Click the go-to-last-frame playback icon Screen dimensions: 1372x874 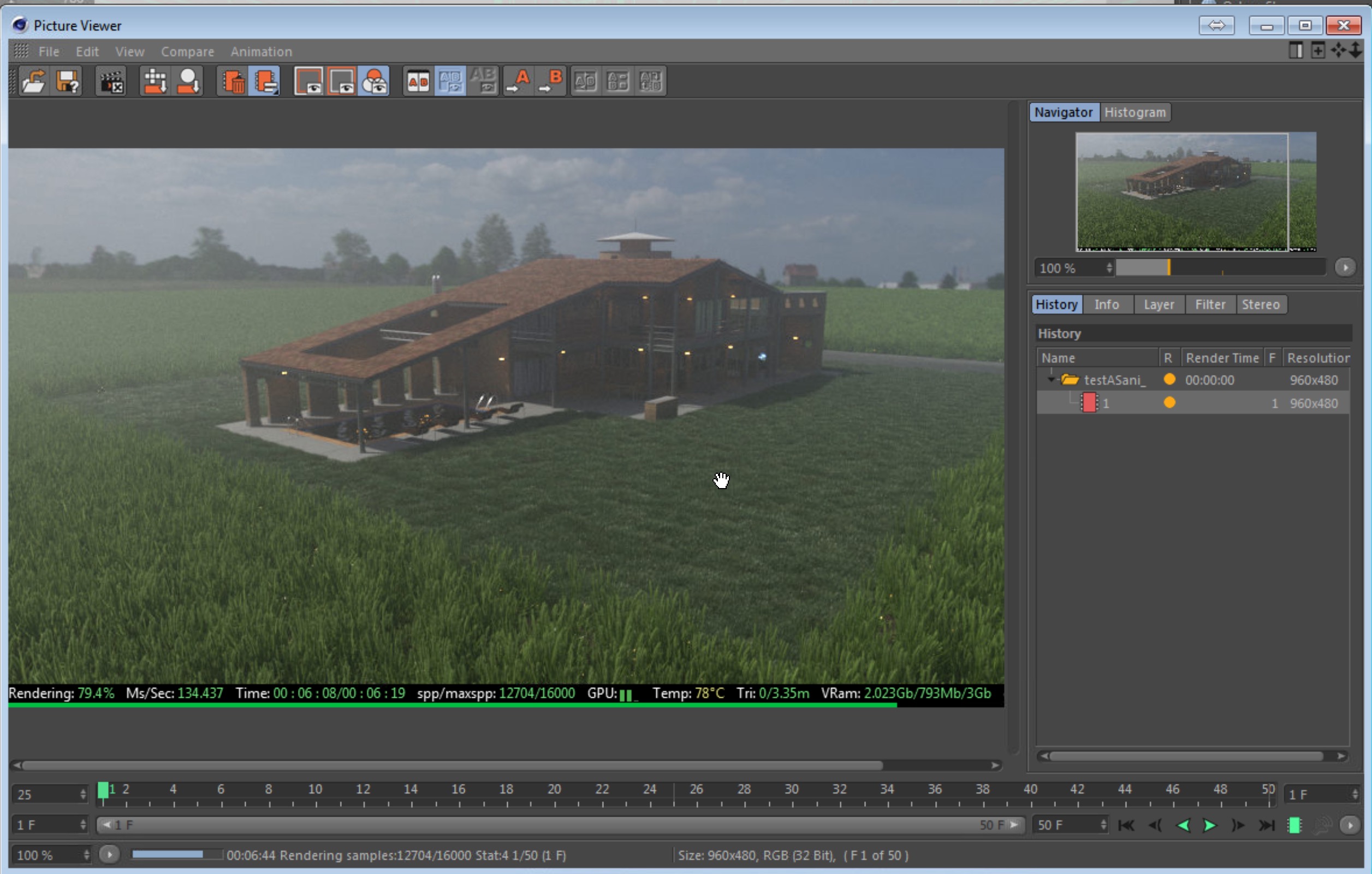pos(1266,825)
